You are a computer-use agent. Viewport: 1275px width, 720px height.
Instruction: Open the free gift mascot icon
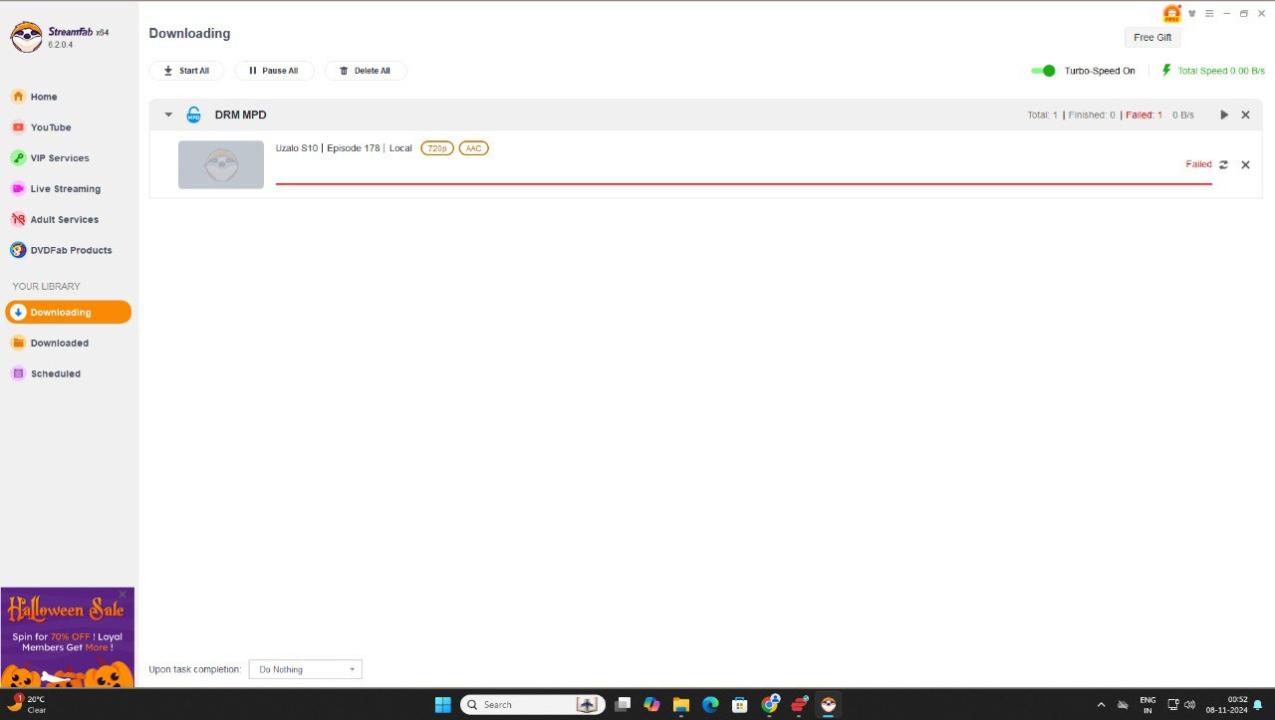click(x=1171, y=13)
